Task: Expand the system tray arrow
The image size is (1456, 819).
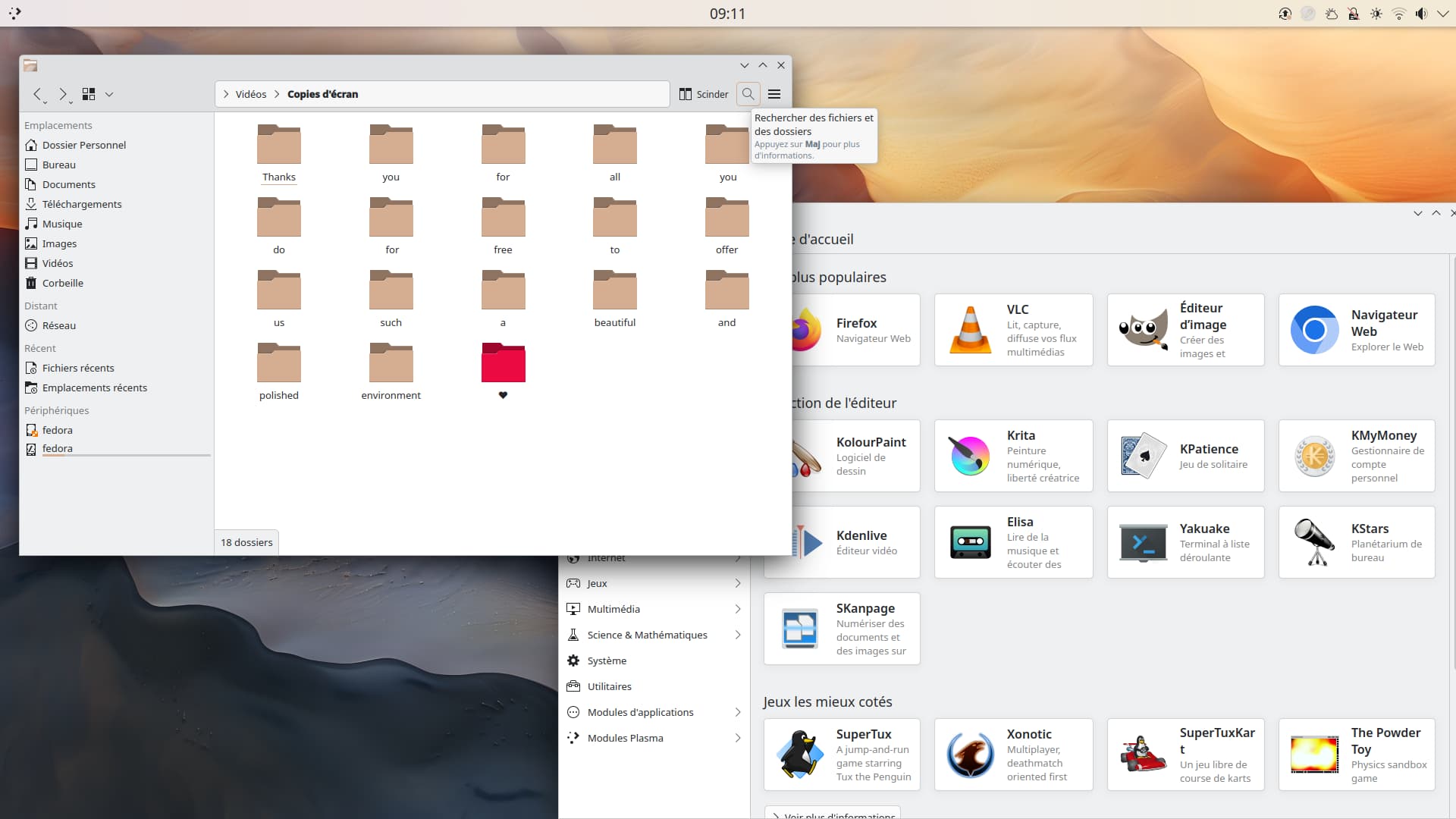Action: (x=1442, y=14)
